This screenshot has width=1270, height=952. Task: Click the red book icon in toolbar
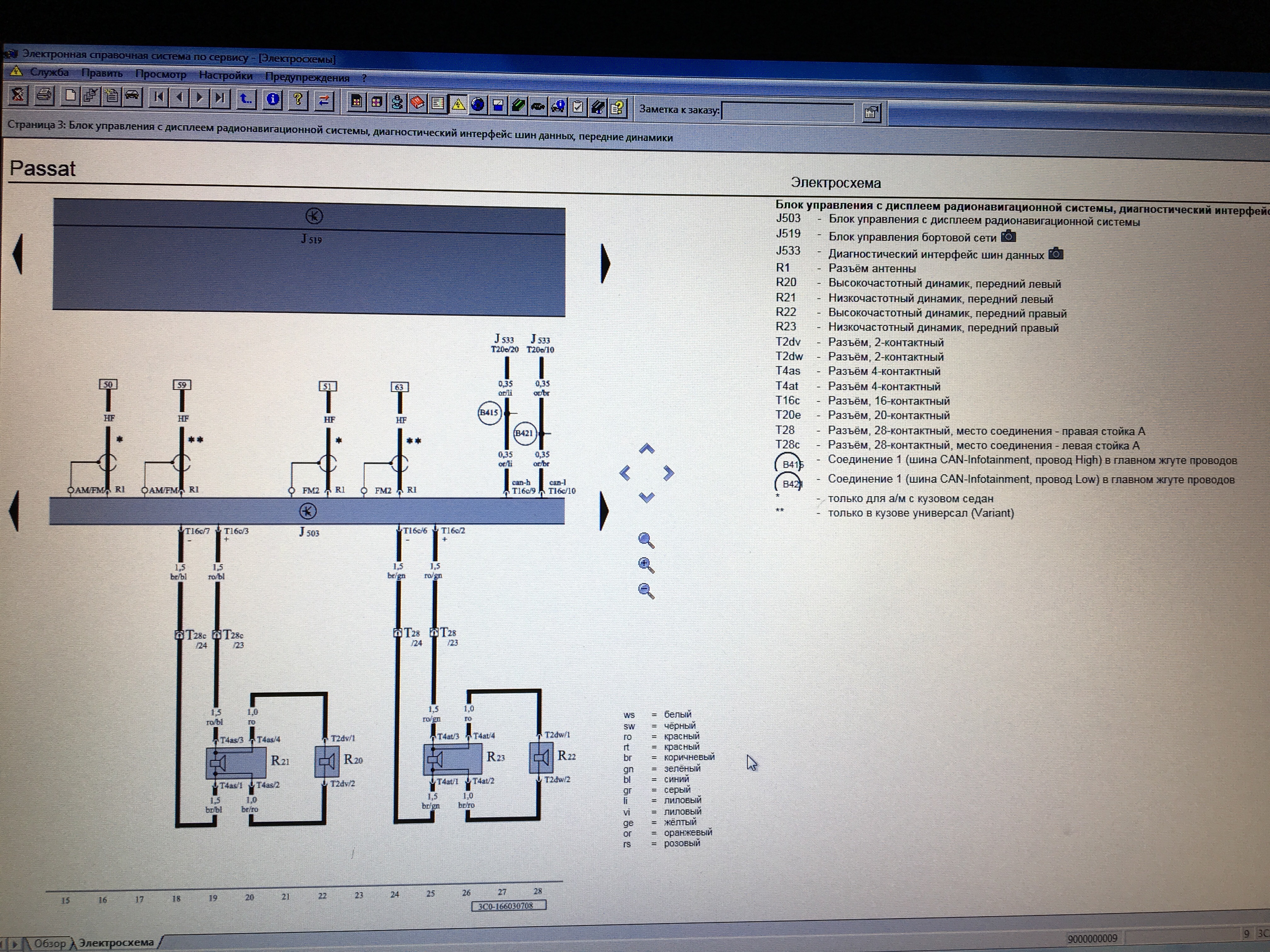pos(417,103)
